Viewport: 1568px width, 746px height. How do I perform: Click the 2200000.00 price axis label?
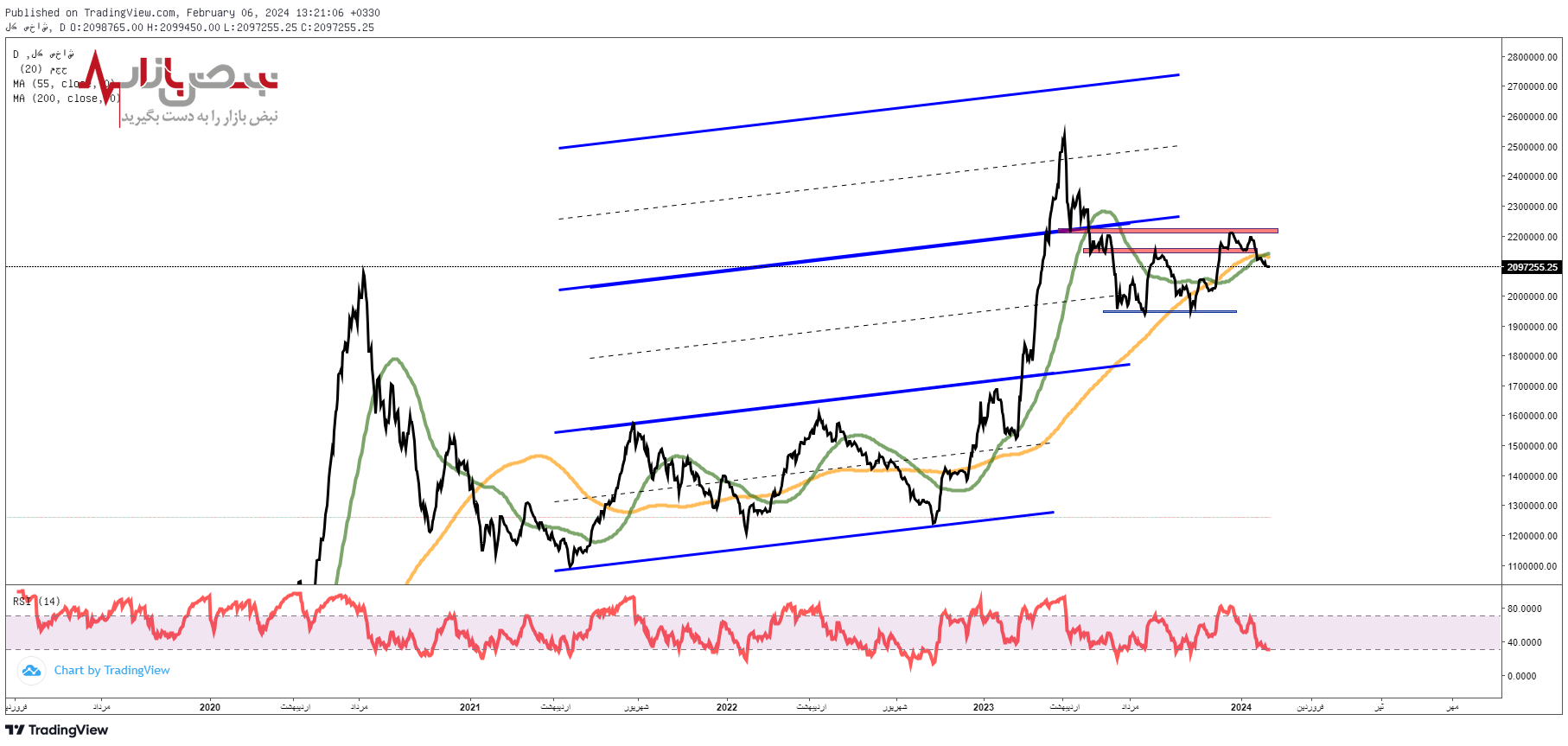(1532, 237)
